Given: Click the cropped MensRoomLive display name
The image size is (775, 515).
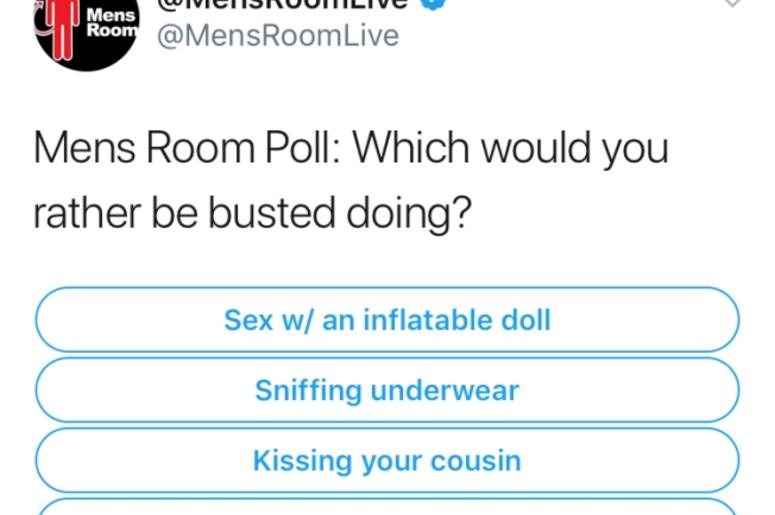Looking at the screenshot, I should [x=283, y=4].
